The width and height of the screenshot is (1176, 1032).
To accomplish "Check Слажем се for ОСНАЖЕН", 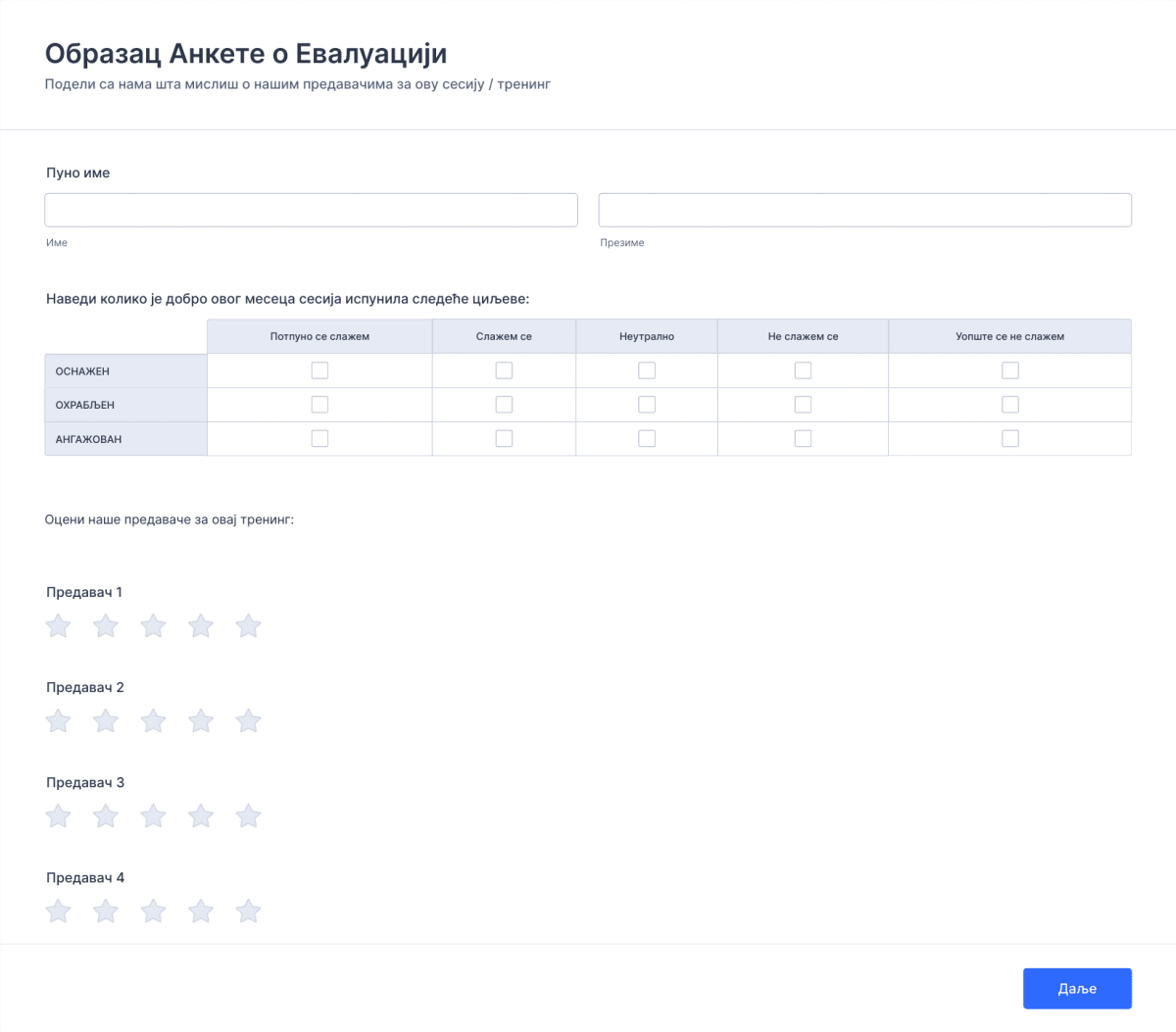I will pos(504,369).
